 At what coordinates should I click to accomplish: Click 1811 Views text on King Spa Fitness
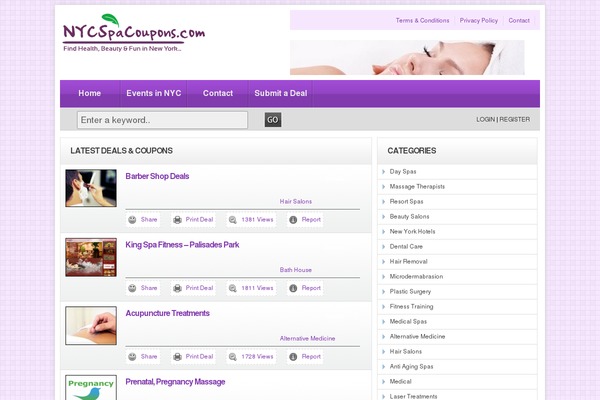point(257,288)
